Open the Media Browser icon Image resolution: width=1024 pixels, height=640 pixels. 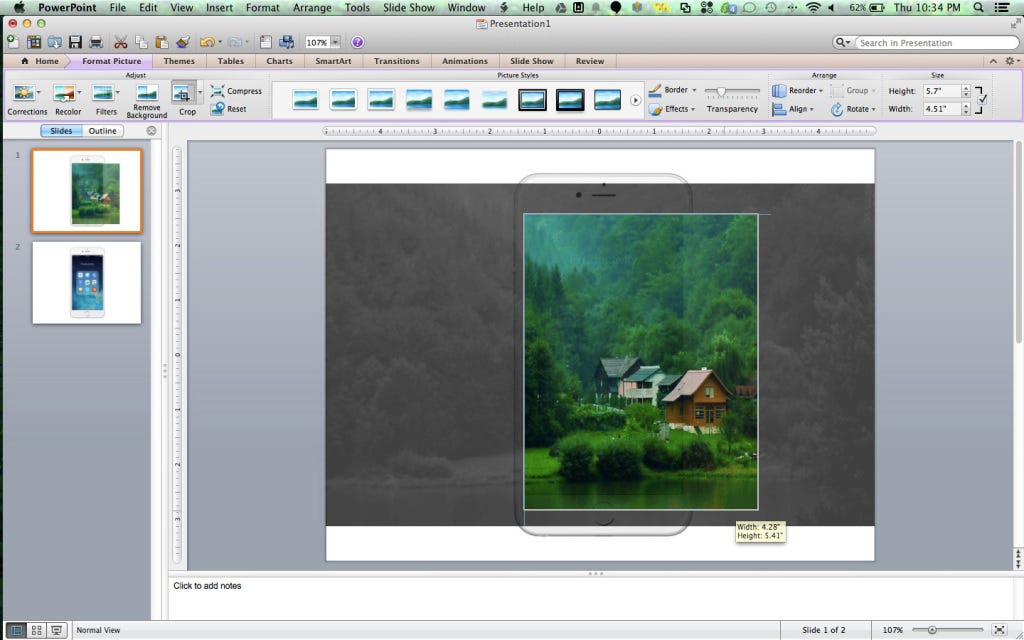click(286, 42)
